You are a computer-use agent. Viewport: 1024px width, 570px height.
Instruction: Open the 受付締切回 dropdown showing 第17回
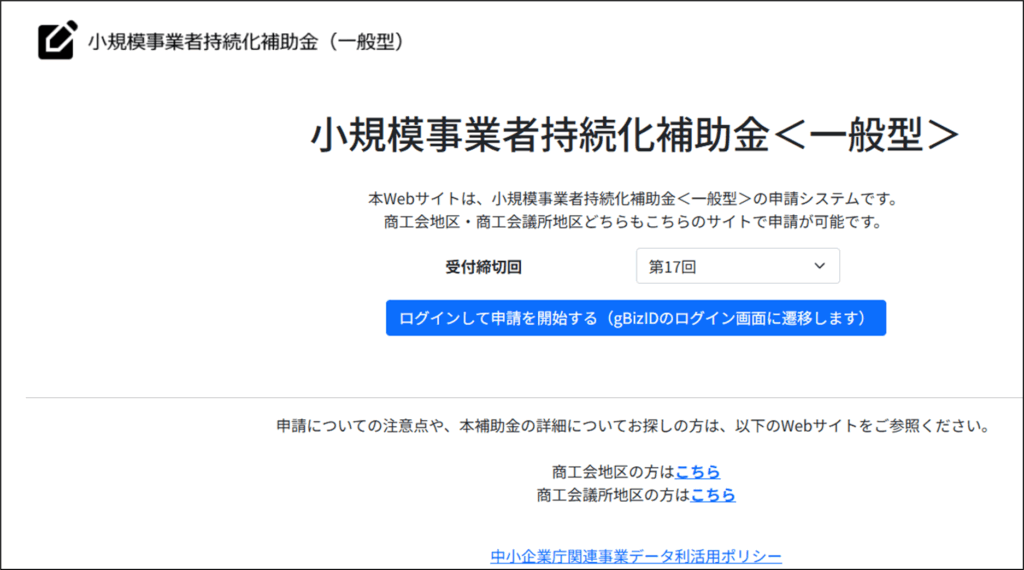point(738,266)
